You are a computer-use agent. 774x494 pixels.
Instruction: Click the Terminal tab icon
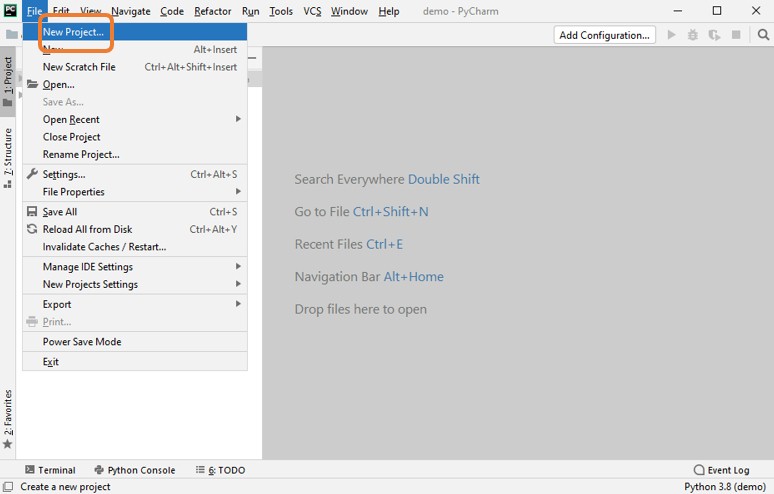[30, 470]
